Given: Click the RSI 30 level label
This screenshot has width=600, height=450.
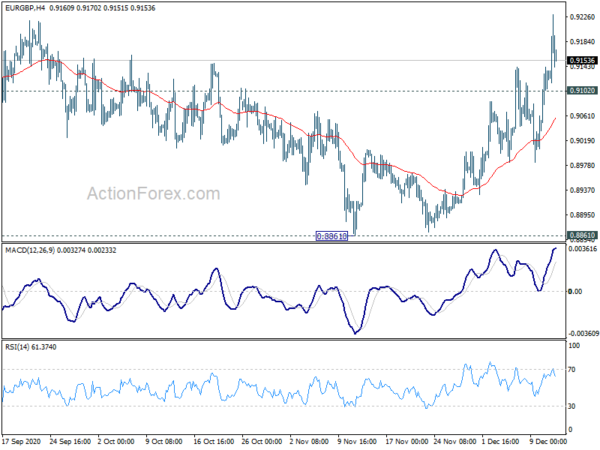Looking at the screenshot, I should coord(572,406).
